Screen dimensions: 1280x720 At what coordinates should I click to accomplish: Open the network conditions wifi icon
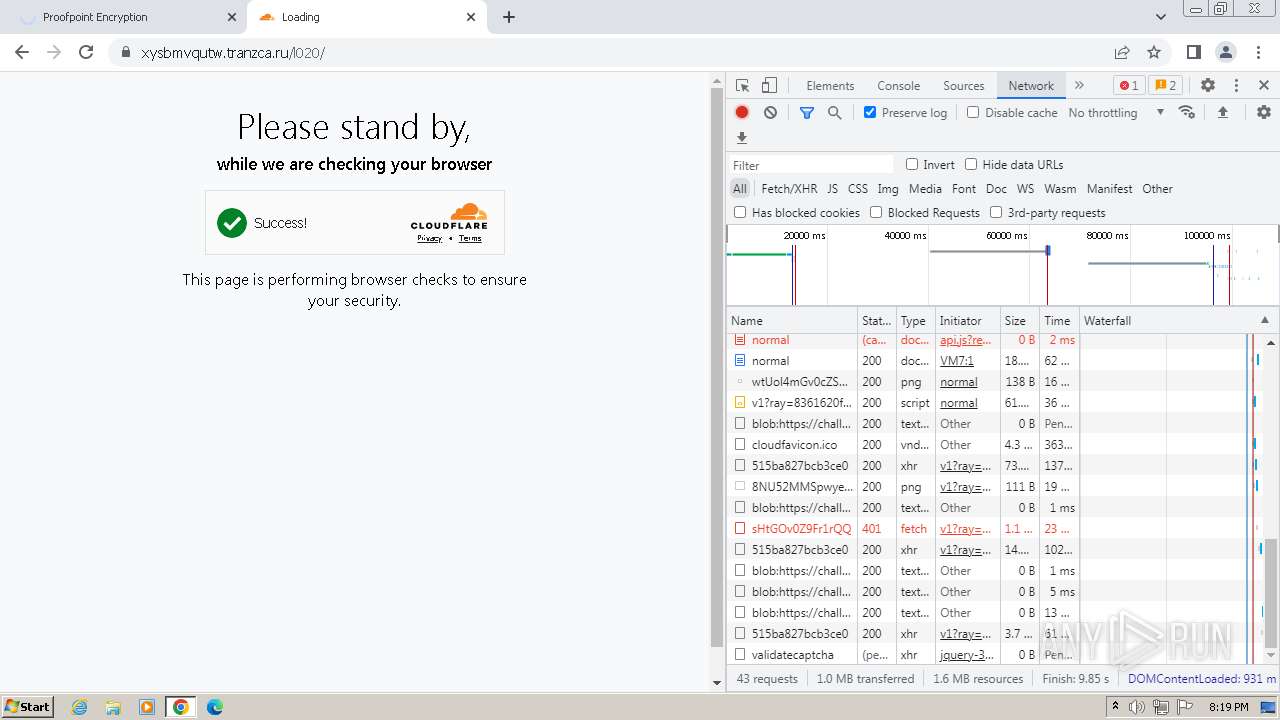tap(1187, 112)
